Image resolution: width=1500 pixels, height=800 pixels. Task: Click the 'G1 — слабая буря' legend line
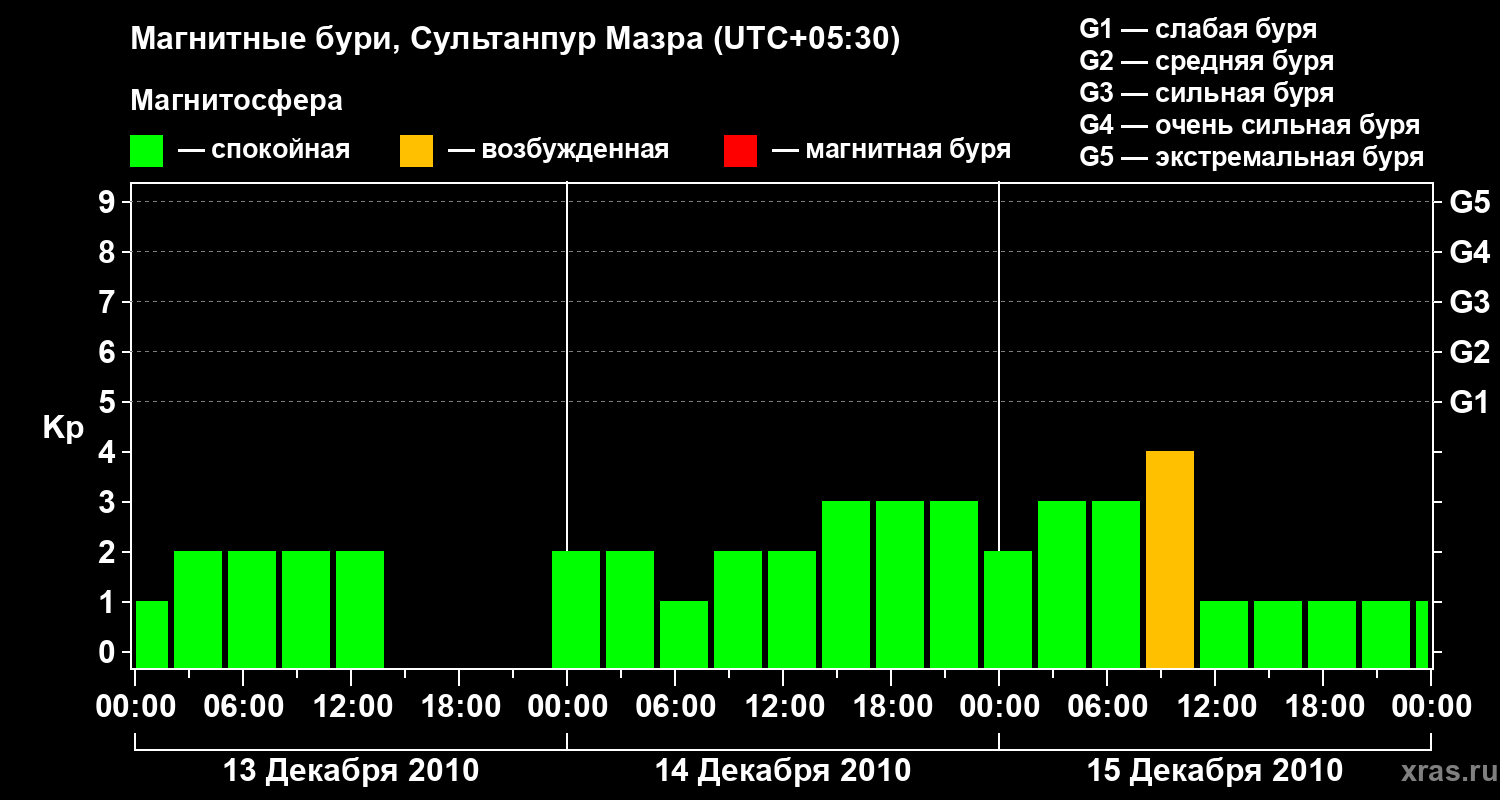point(1198,29)
